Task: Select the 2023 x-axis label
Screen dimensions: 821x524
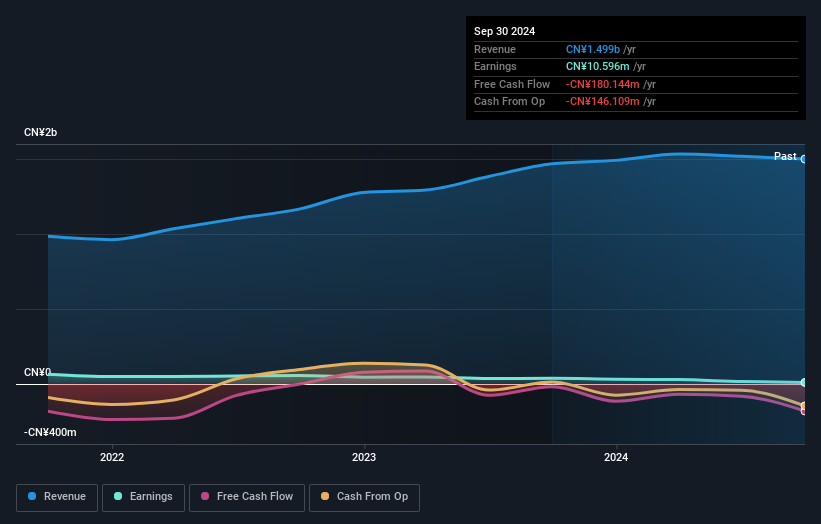Action: coord(364,457)
